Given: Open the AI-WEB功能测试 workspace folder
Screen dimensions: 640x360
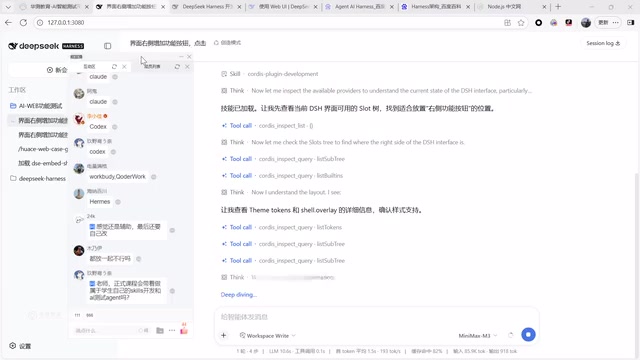Looking at the screenshot, I should pos(40,106).
